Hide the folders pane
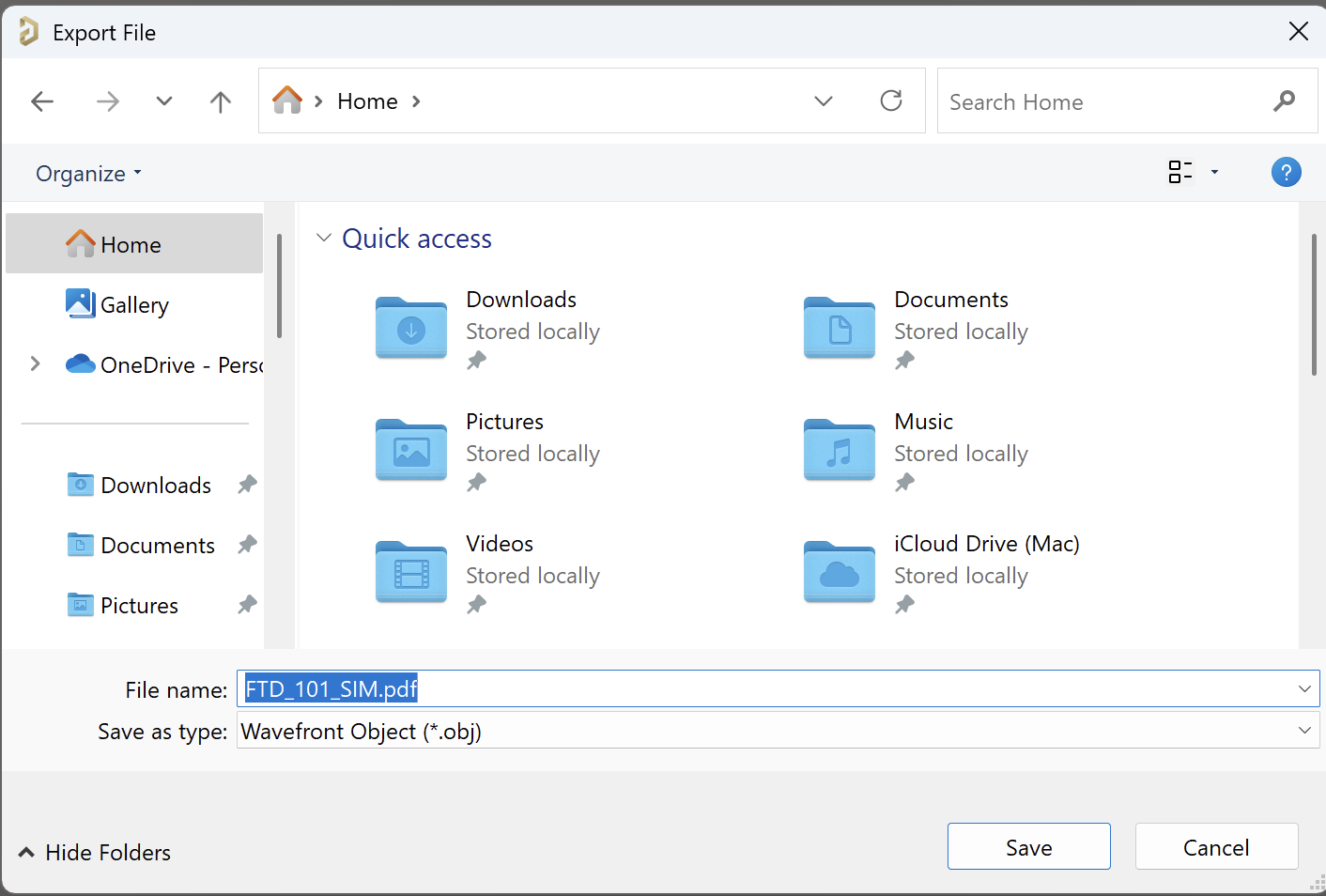The width and height of the screenshot is (1326, 896). (94, 852)
